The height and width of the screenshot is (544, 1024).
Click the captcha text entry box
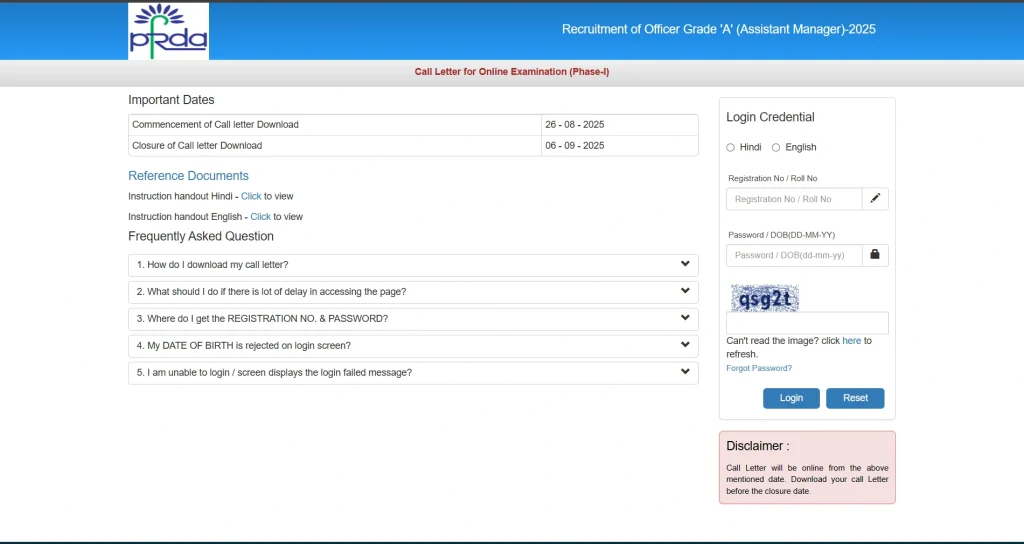click(x=807, y=323)
